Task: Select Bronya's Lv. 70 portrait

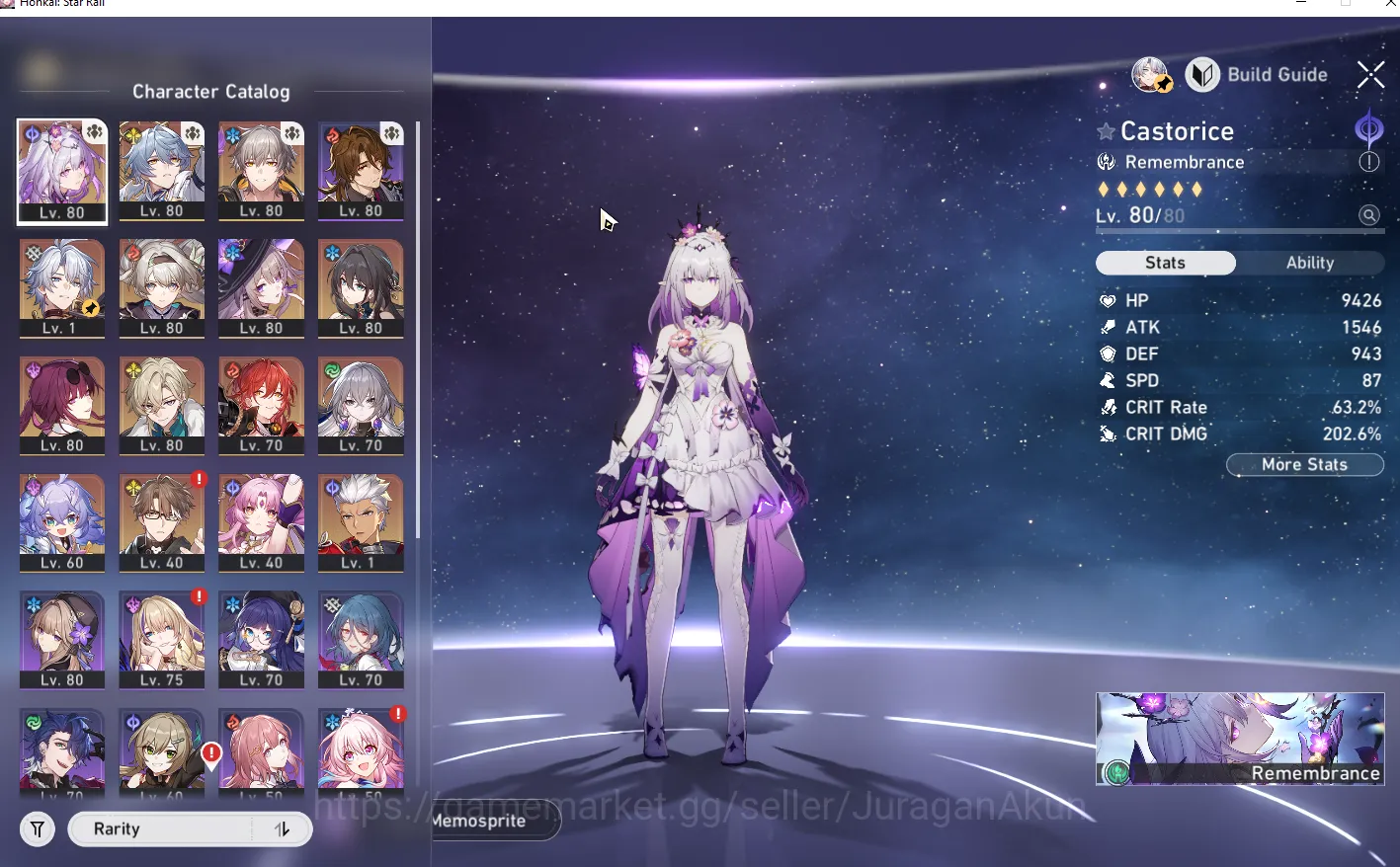Action: pyautogui.click(x=361, y=406)
